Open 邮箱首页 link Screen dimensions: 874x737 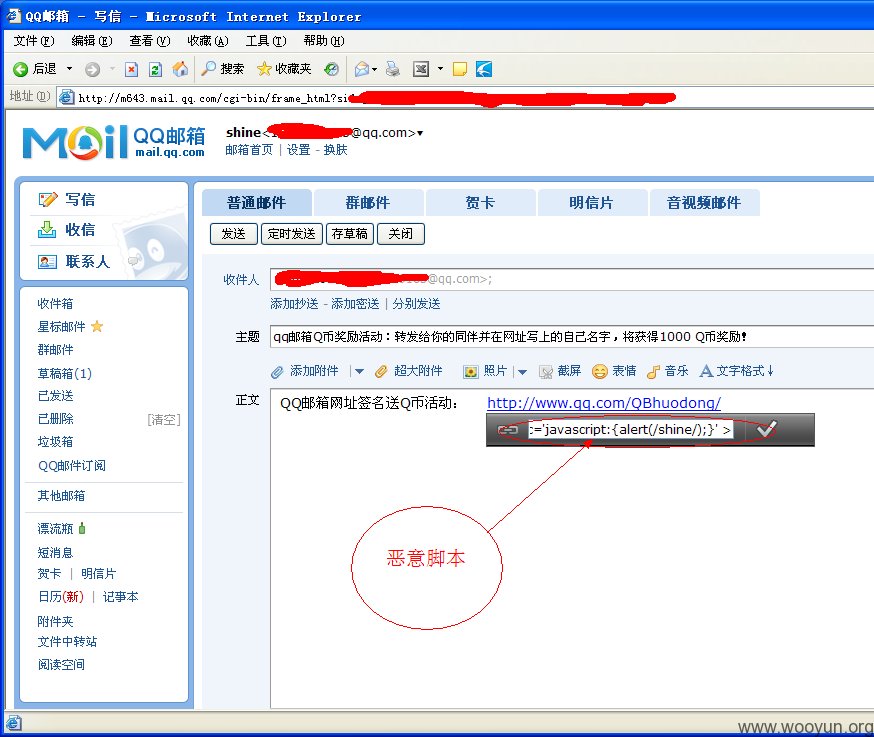(249, 150)
